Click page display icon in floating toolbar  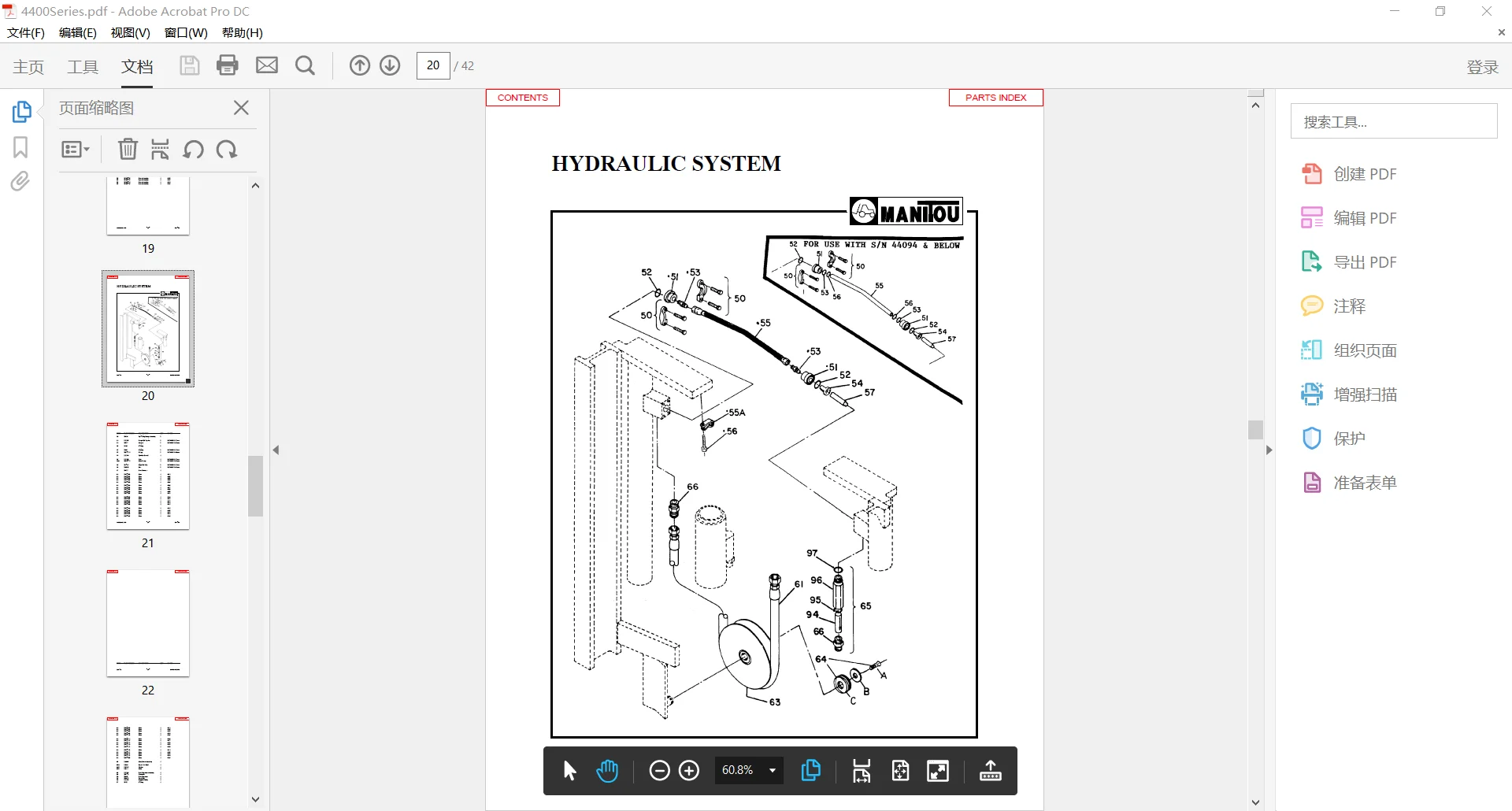point(810,771)
